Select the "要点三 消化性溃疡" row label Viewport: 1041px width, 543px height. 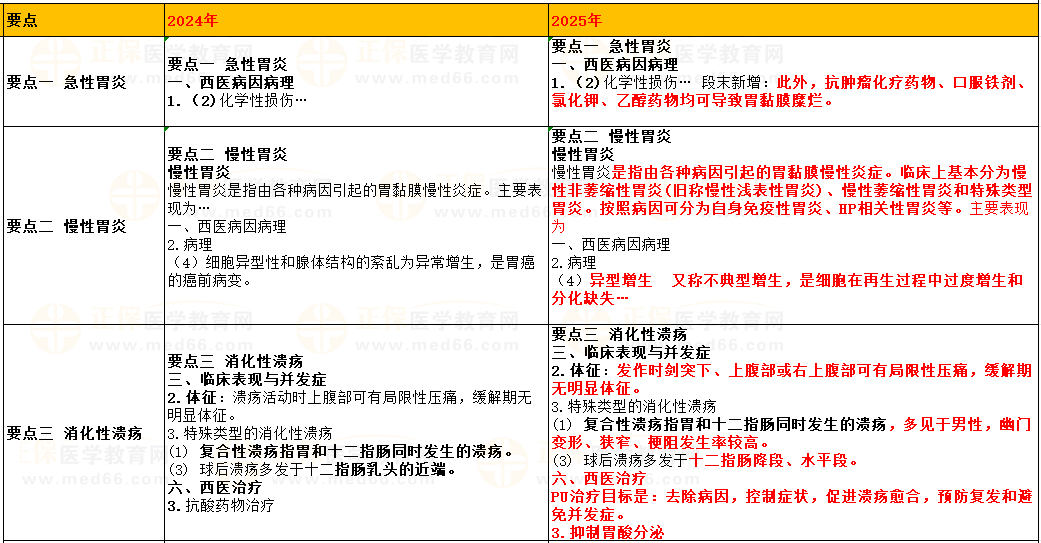(74, 433)
